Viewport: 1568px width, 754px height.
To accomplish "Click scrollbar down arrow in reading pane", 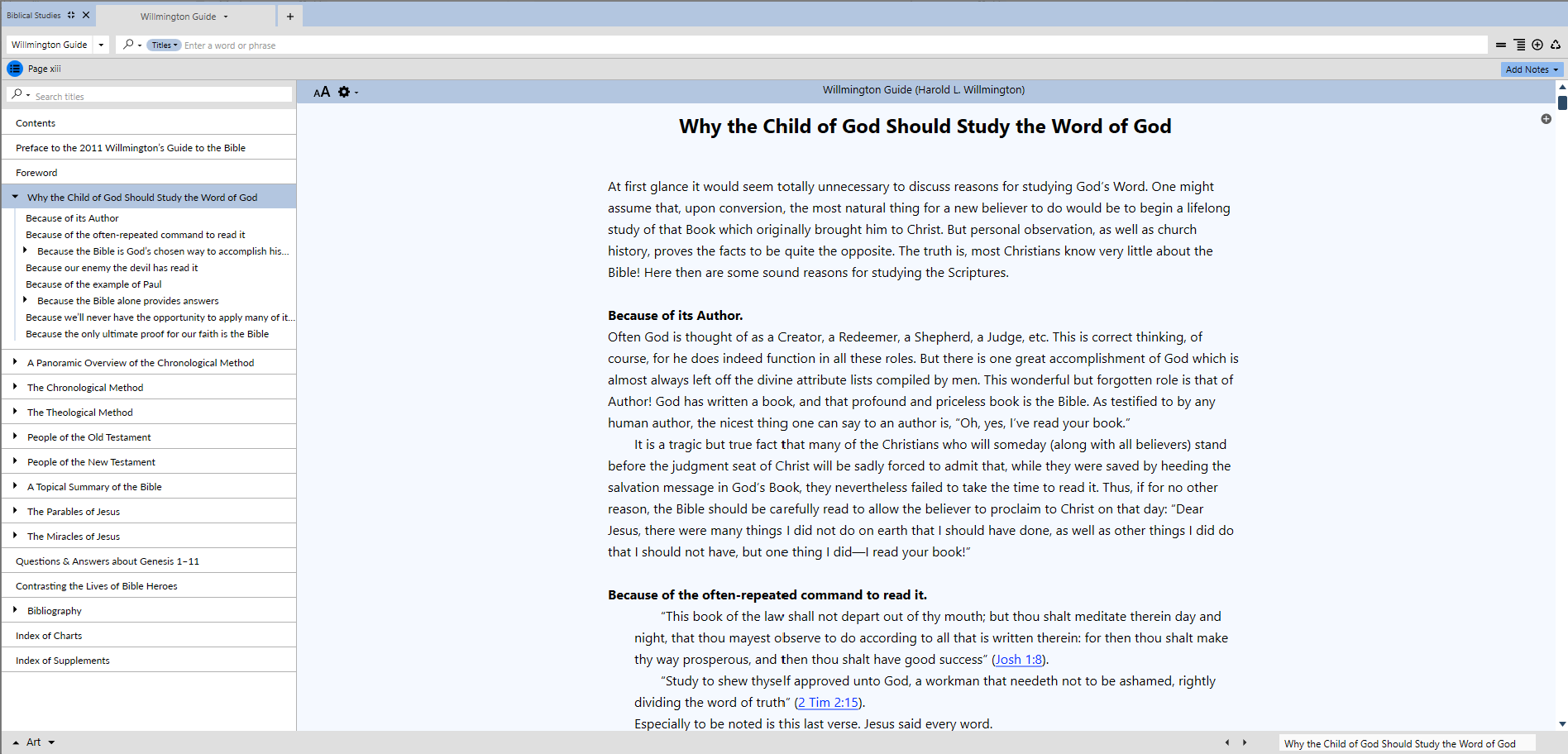I will [1562, 723].
